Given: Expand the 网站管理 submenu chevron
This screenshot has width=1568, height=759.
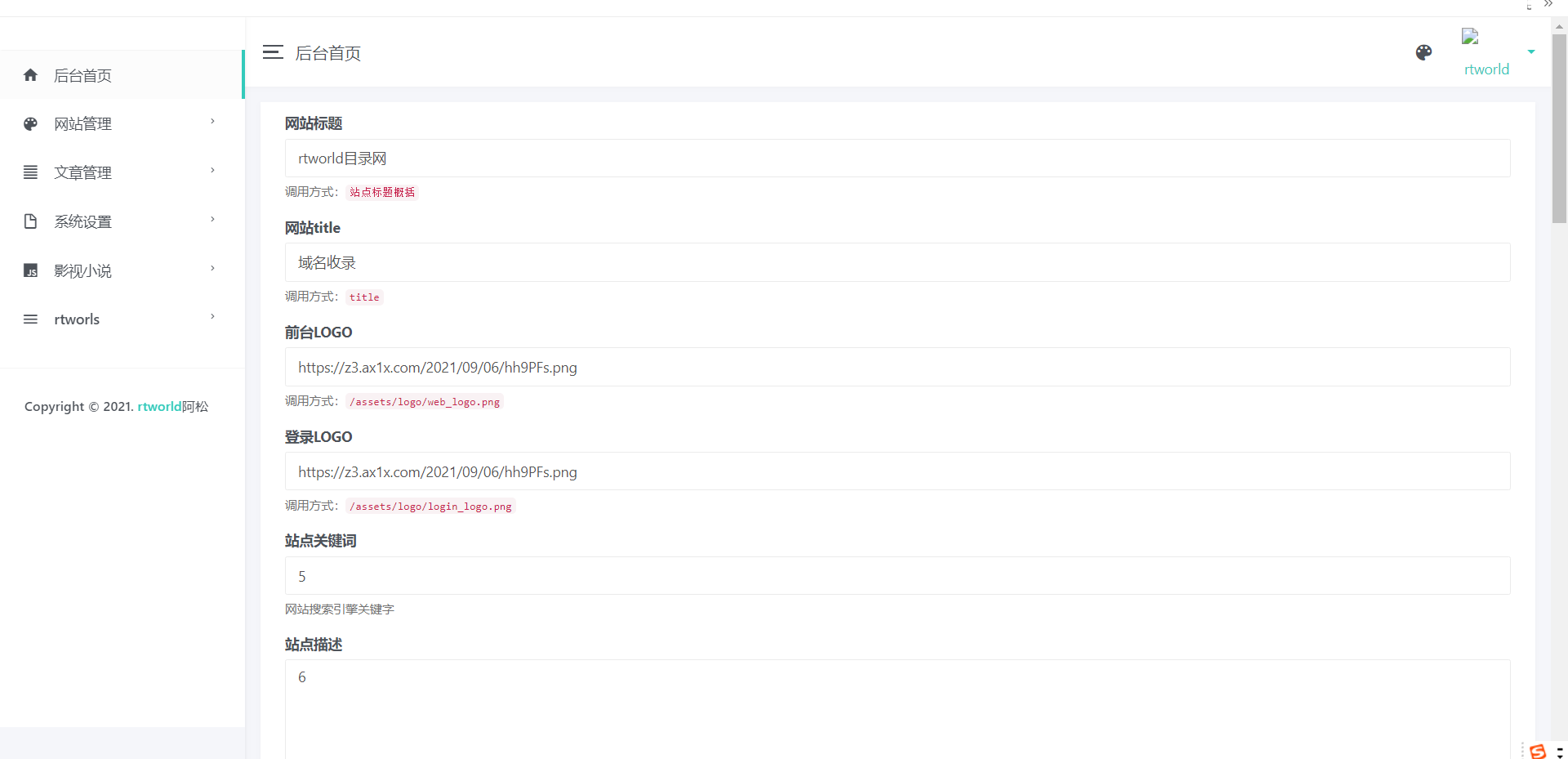Looking at the screenshot, I should [212, 122].
